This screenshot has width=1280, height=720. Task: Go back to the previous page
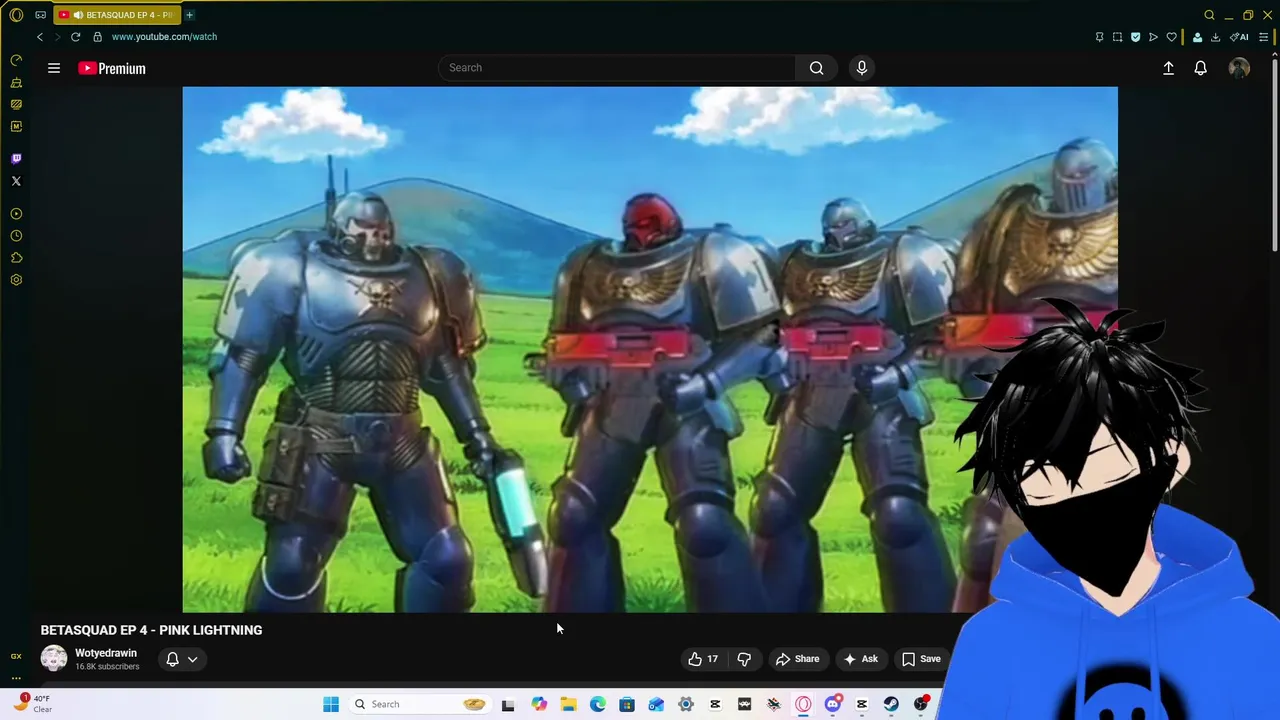click(40, 37)
